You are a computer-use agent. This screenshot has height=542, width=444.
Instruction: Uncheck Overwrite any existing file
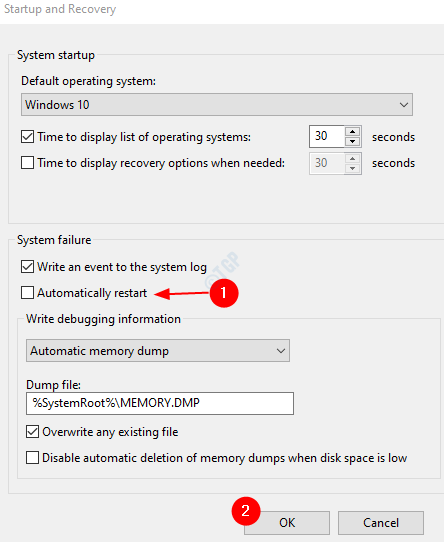click(x=33, y=432)
